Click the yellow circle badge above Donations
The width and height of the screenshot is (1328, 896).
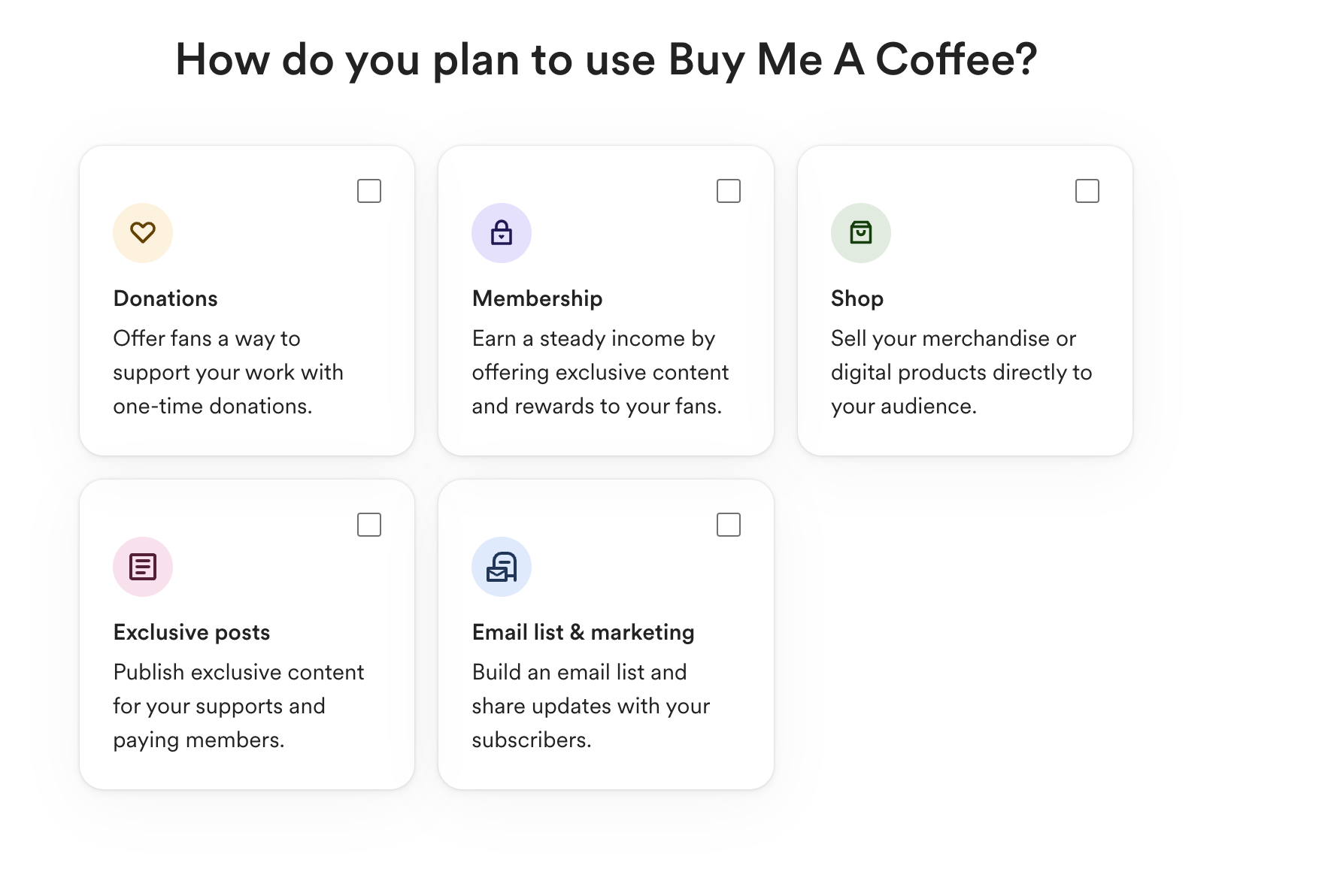tap(142, 233)
